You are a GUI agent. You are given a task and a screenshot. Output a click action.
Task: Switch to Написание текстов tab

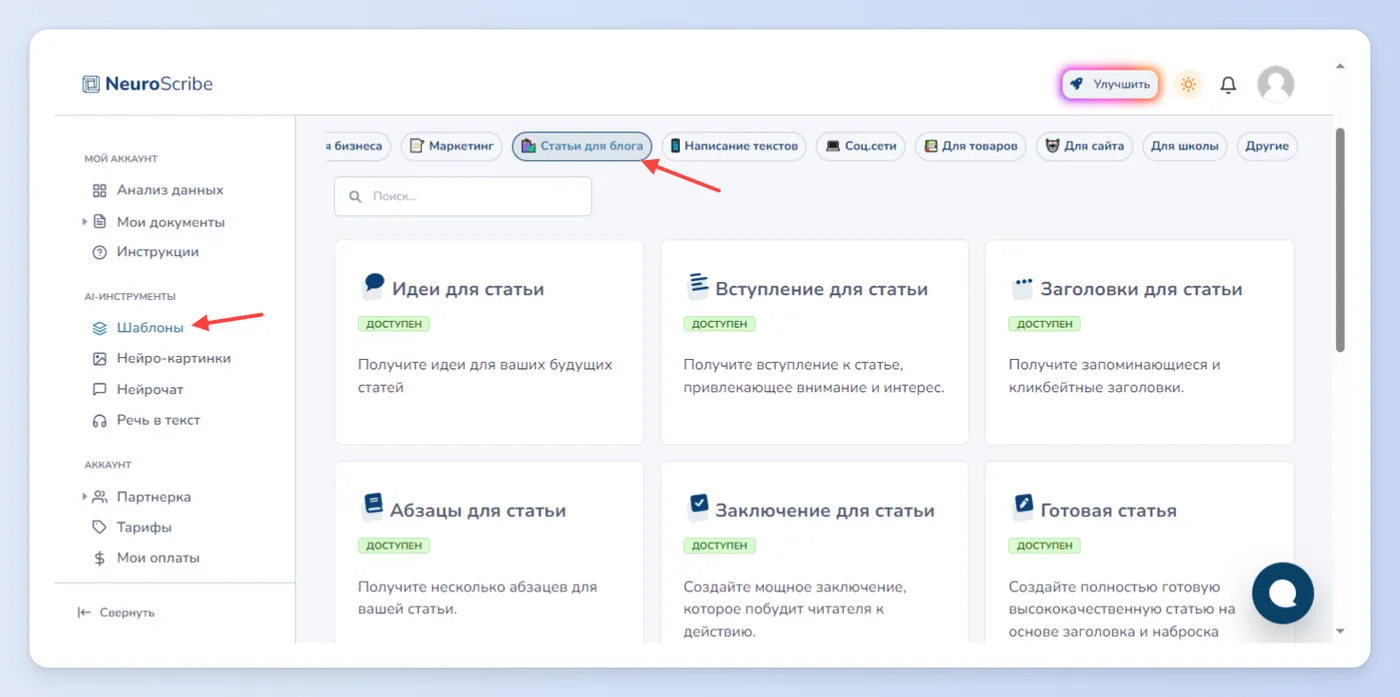point(734,146)
